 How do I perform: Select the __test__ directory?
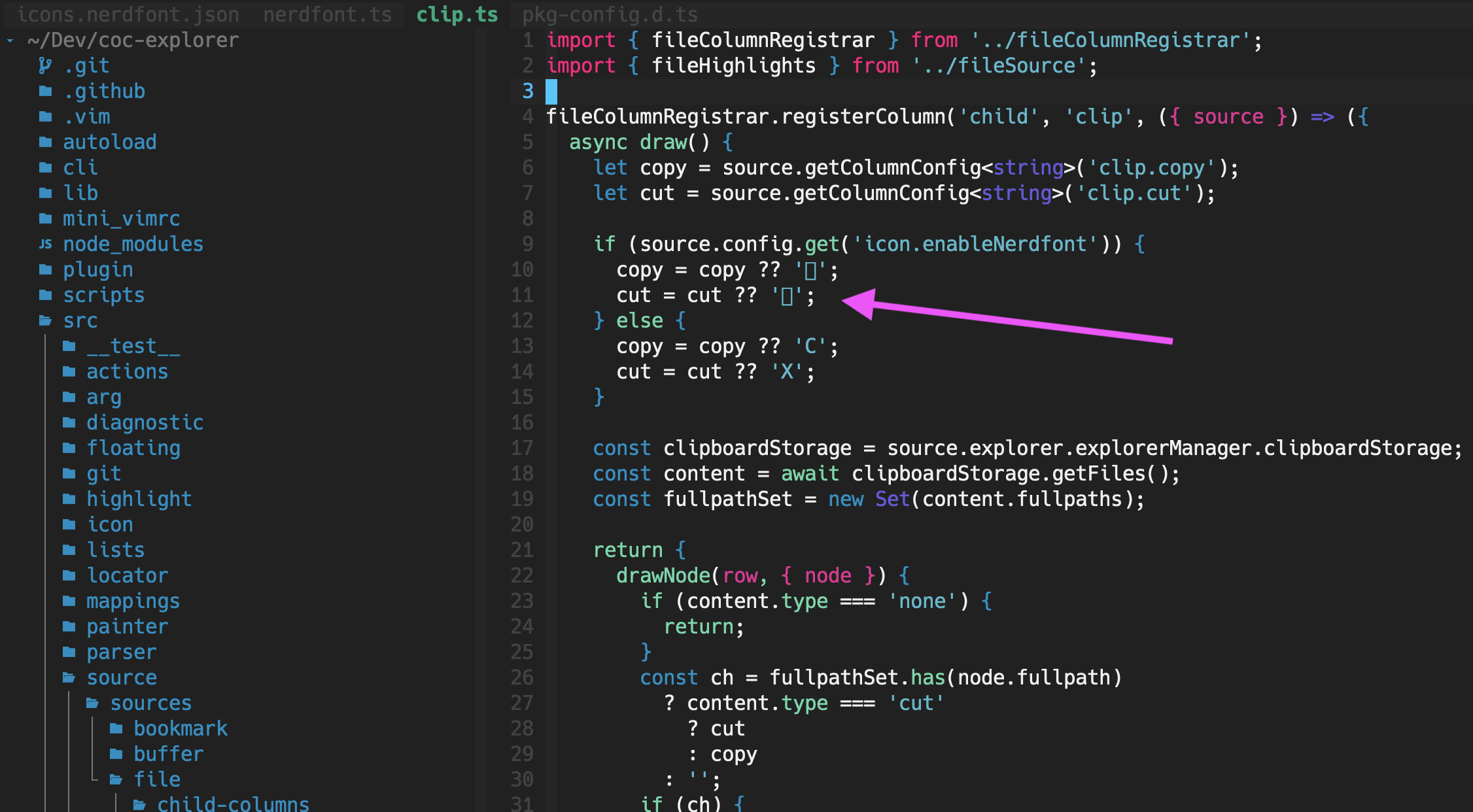(133, 346)
